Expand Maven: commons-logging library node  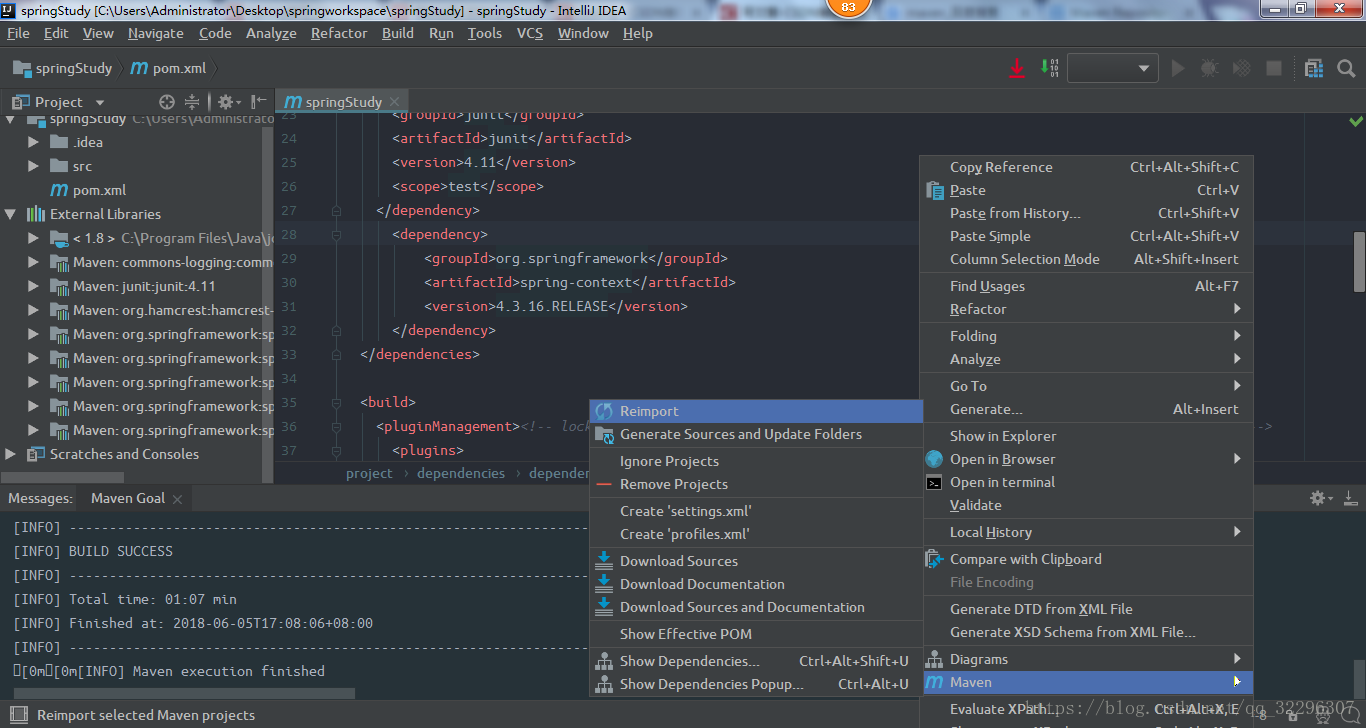coord(34,262)
